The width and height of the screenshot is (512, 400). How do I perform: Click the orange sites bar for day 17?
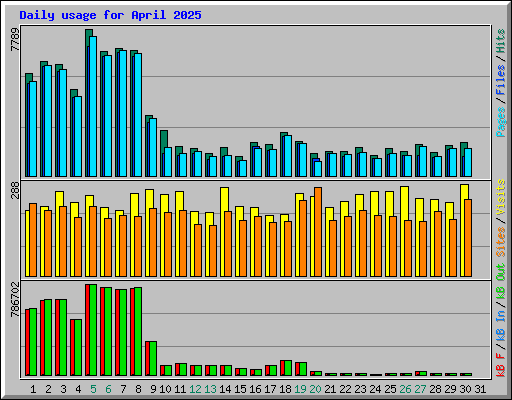[273, 250]
